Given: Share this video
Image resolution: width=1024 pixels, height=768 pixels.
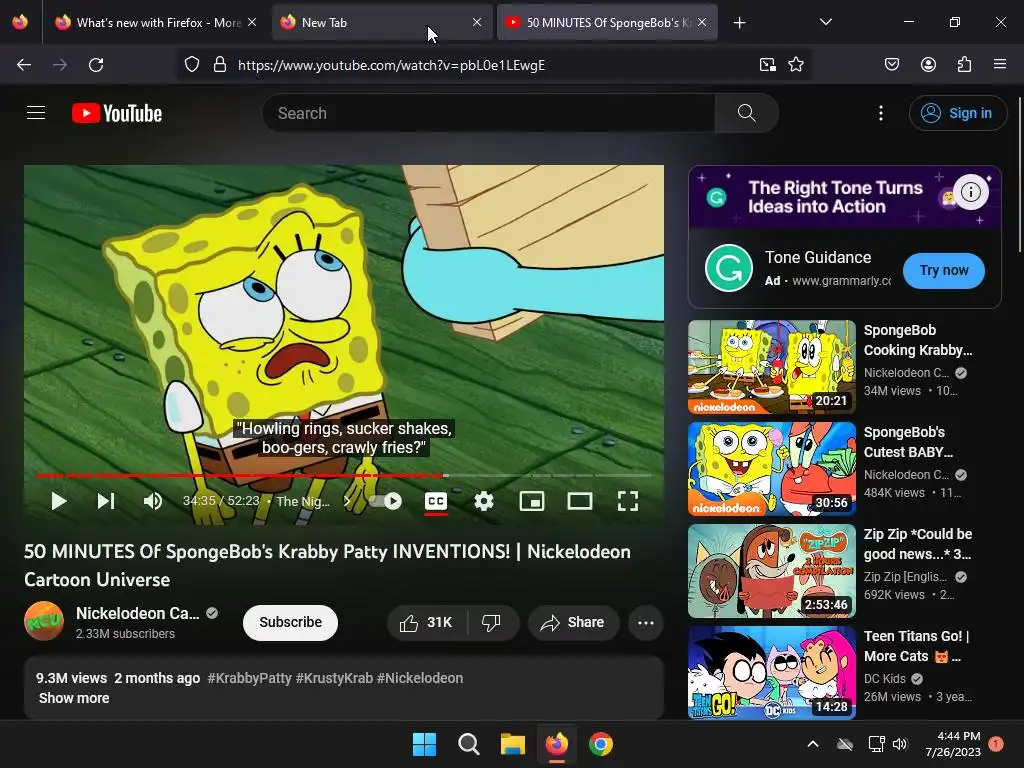Looking at the screenshot, I should pyautogui.click(x=573, y=622).
